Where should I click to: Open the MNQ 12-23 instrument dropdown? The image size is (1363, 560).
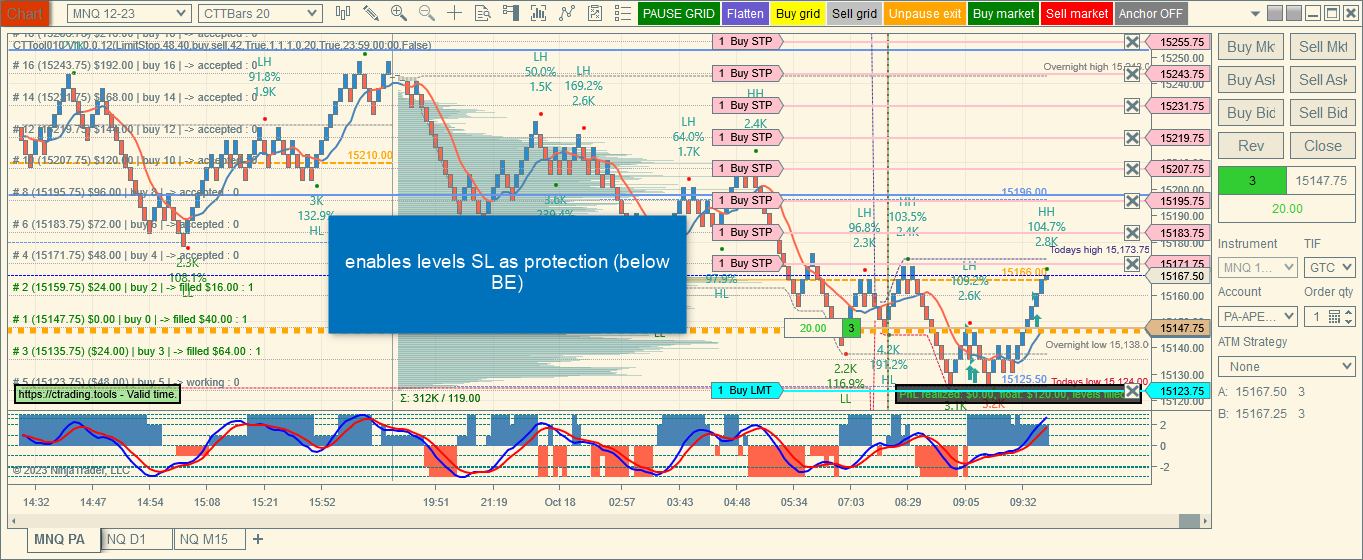[129, 13]
